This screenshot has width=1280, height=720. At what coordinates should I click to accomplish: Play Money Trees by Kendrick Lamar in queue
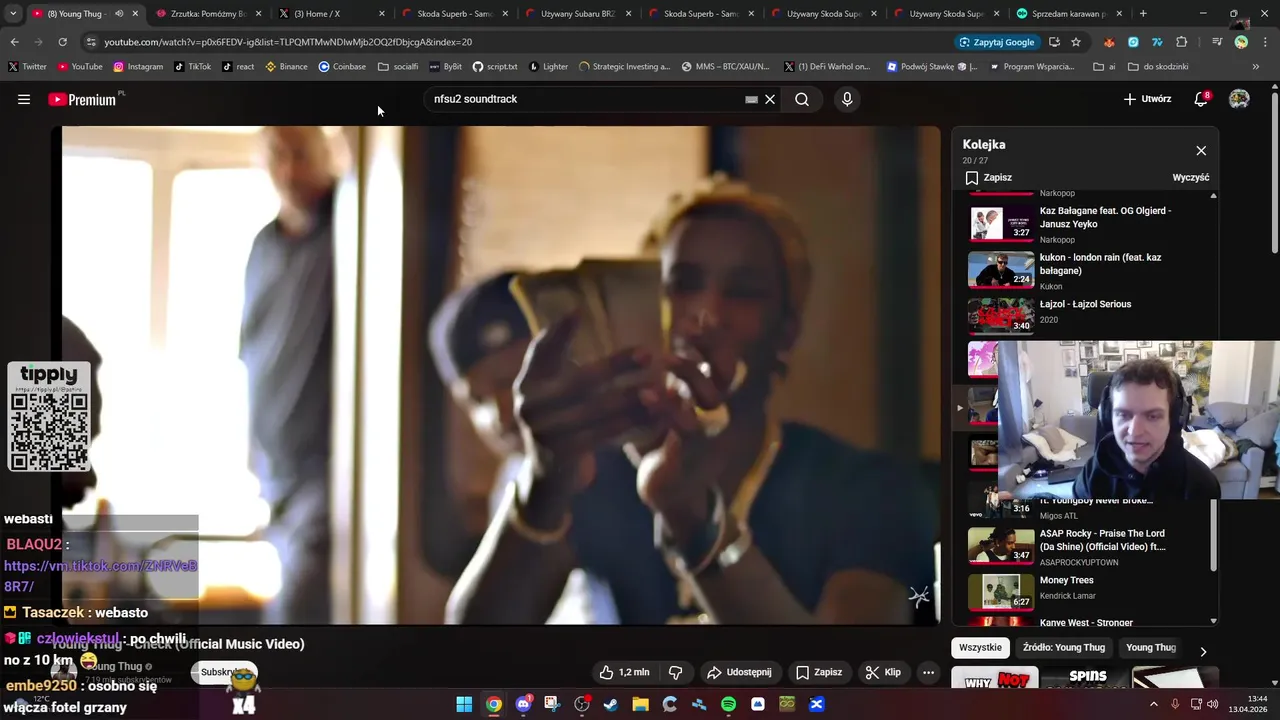click(x=1085, y=593)
